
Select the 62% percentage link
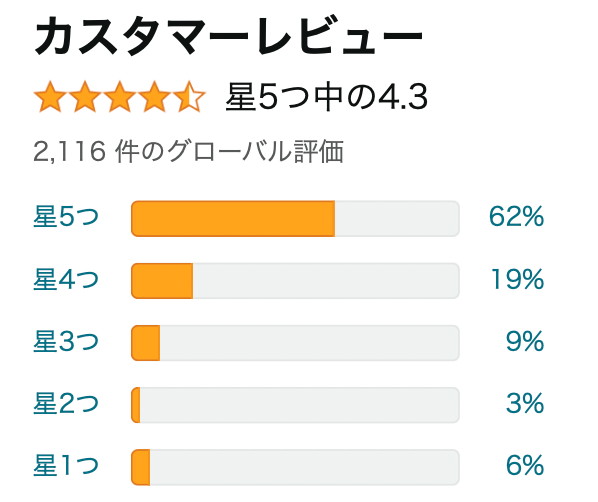coord(516,217)
